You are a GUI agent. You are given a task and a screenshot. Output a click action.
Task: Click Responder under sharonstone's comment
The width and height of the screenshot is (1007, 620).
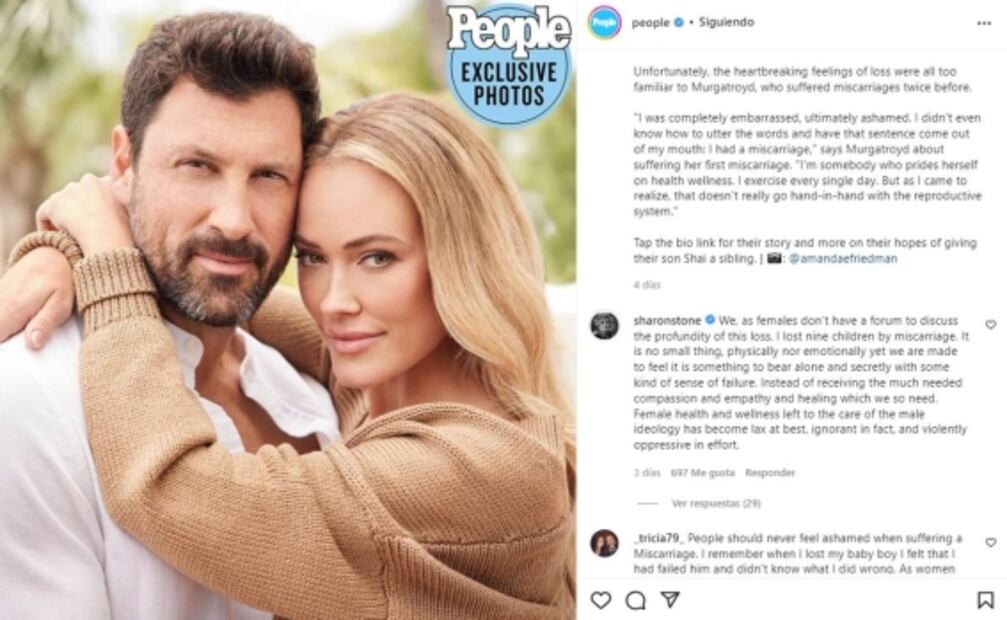coord(770,472)
